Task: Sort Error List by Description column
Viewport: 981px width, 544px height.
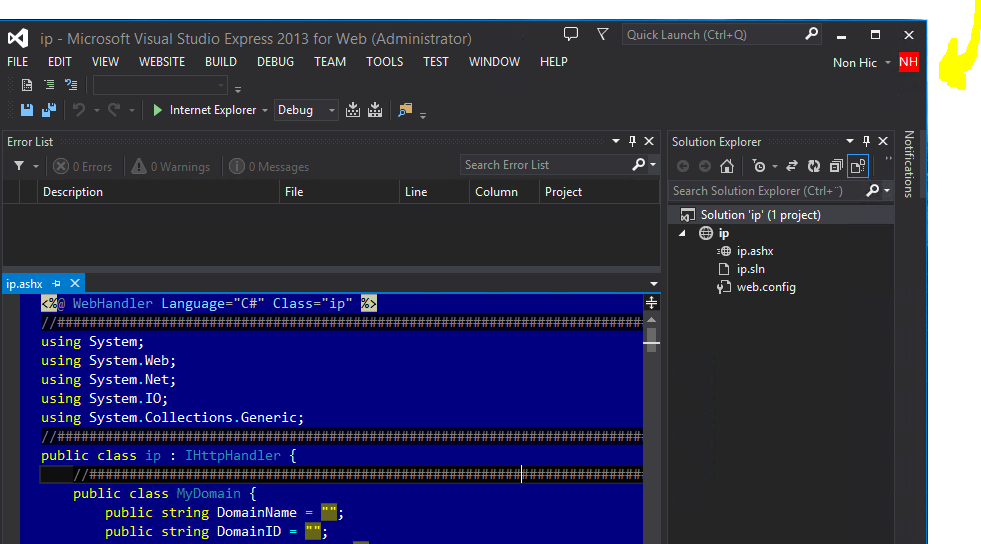Action: (x=158, y=192)
